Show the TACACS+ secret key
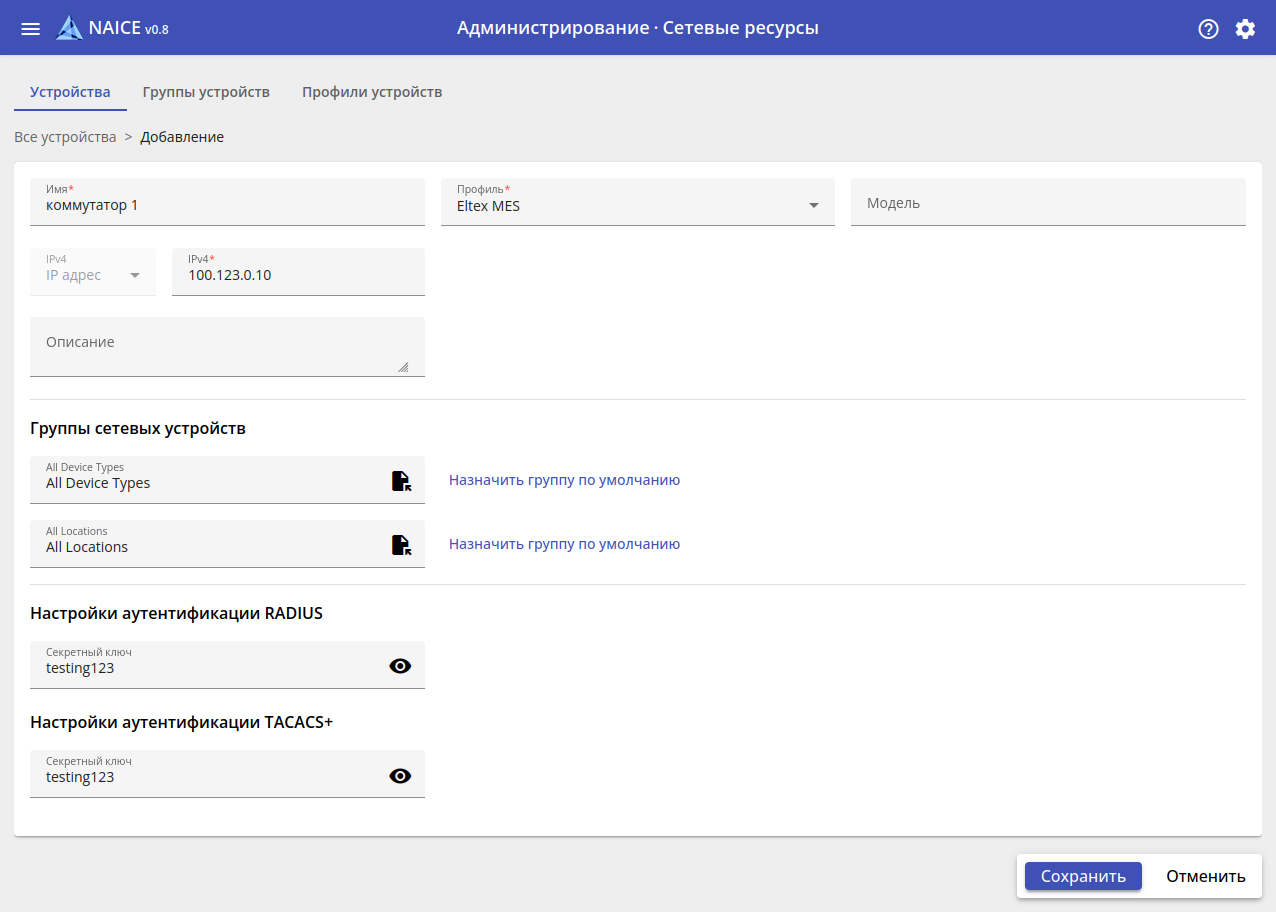 [x=400, y=776]
